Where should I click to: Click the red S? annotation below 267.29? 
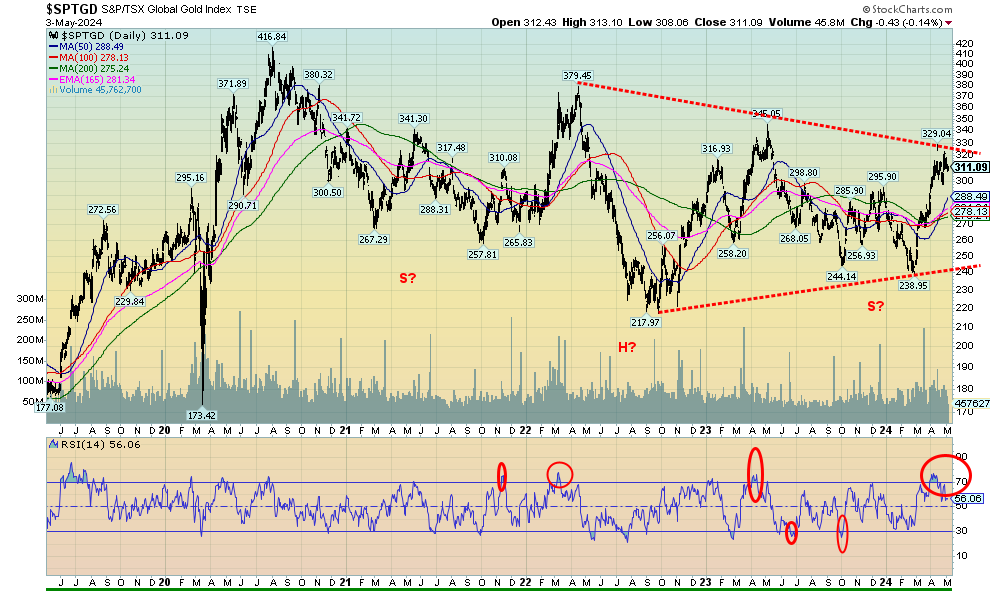pyautogui.click(x=408, y=277)
